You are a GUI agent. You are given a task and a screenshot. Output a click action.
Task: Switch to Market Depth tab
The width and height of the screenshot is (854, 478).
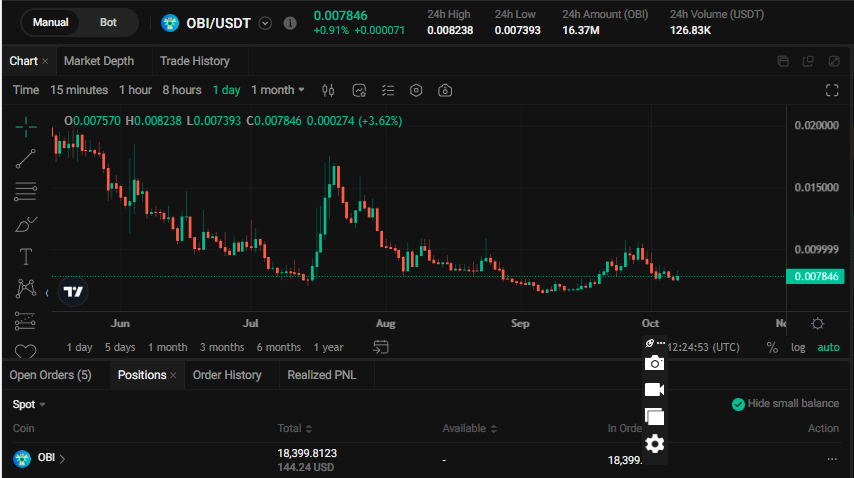[x=99, y=61]
